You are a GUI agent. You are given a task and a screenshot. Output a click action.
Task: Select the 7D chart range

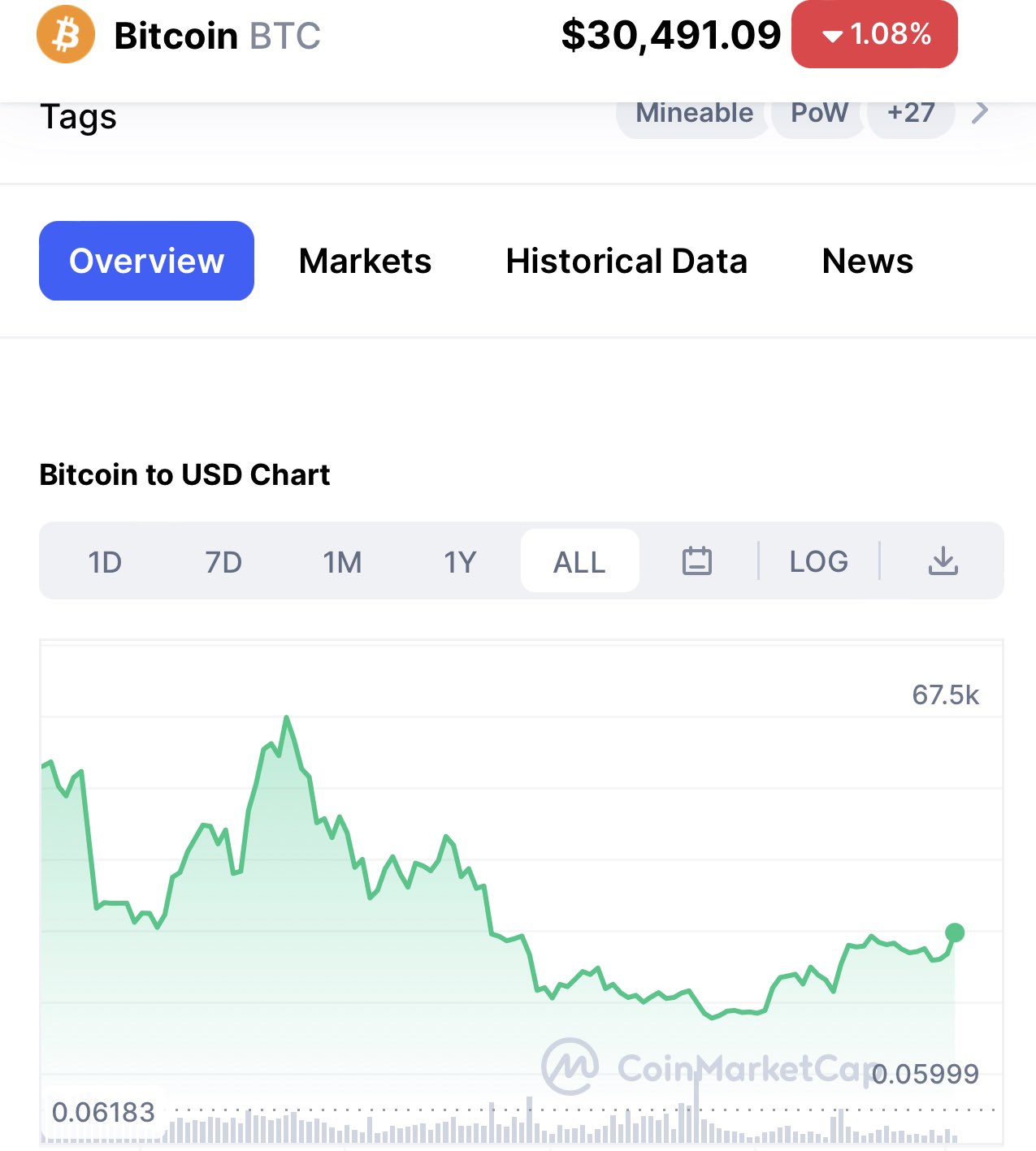(223, 561)
